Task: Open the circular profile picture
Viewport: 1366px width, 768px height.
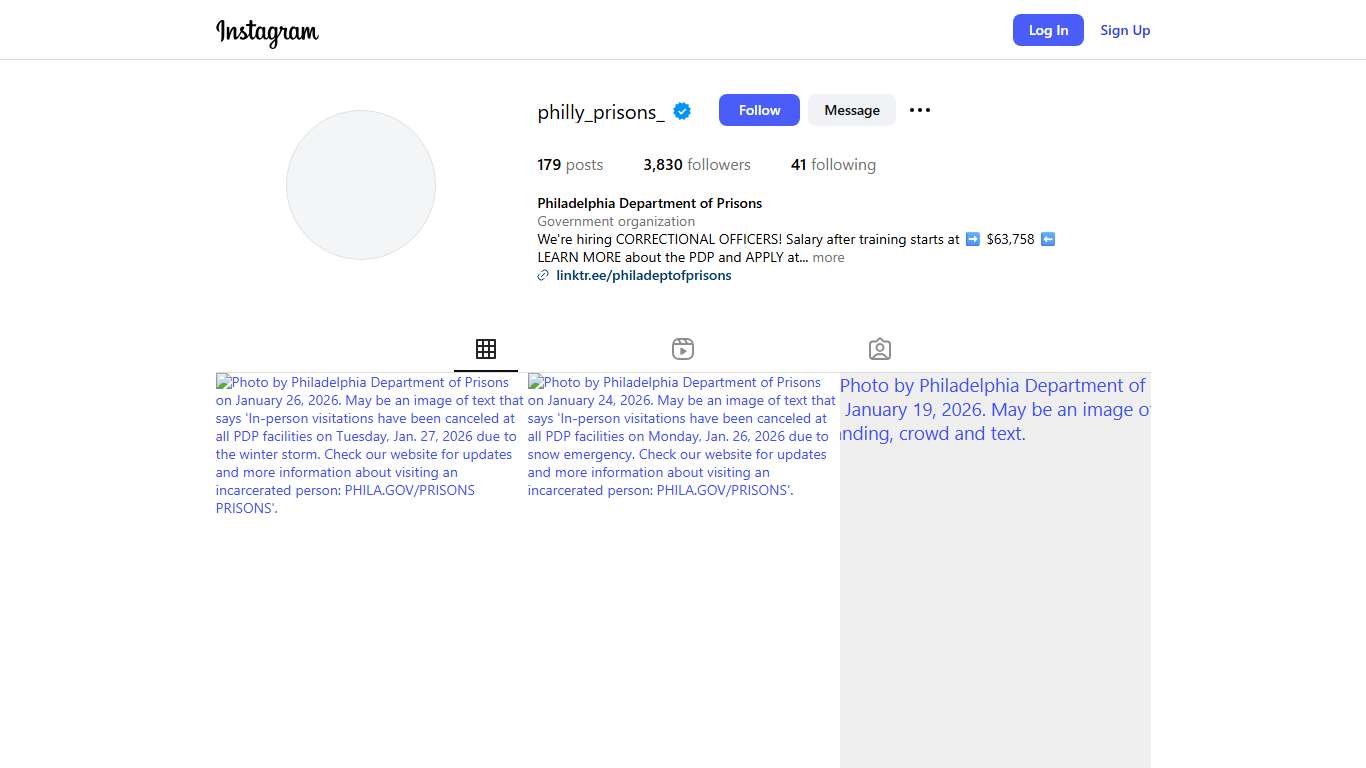Action: point(361,185)
